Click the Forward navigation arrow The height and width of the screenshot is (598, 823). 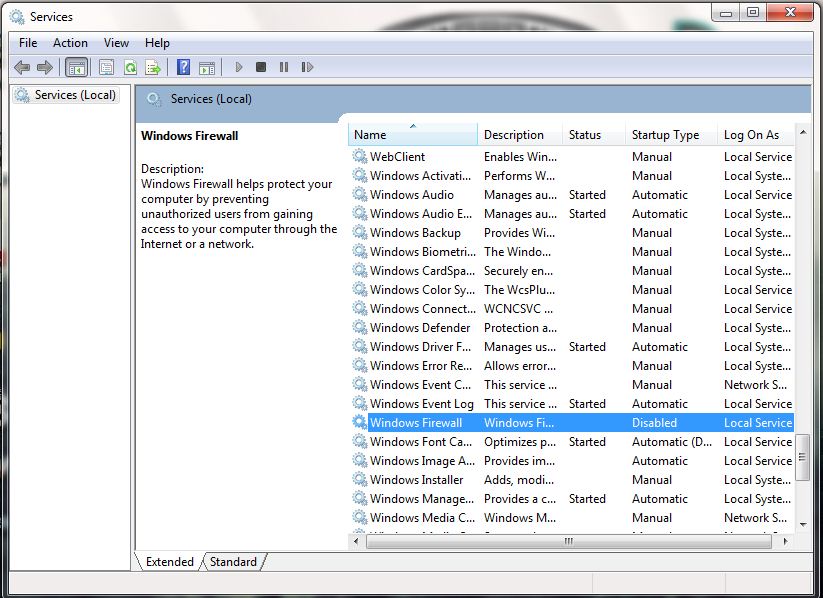tap(46, 67)
